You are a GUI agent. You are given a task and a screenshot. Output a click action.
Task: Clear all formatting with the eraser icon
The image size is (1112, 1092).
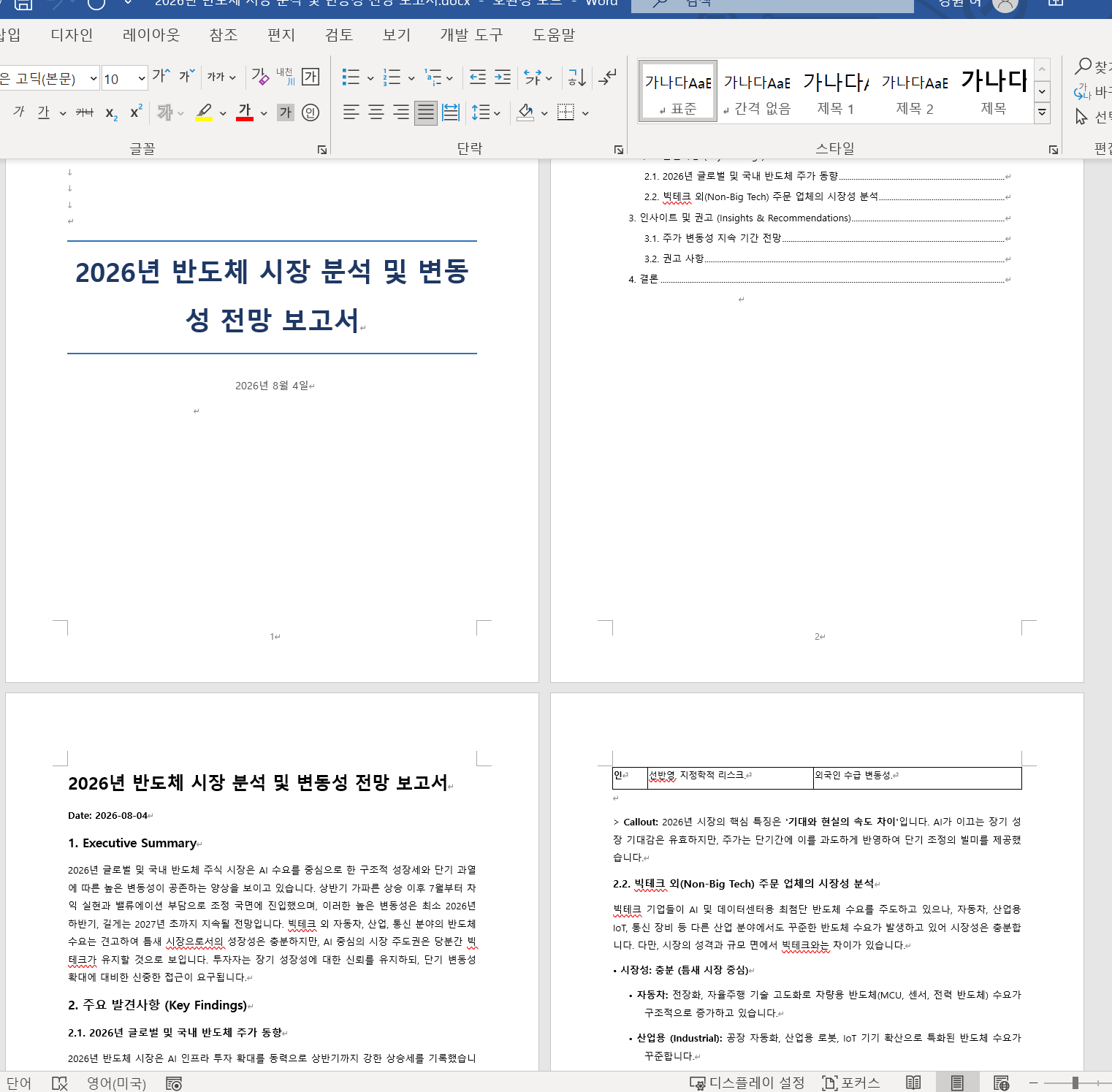click(260, 77)
